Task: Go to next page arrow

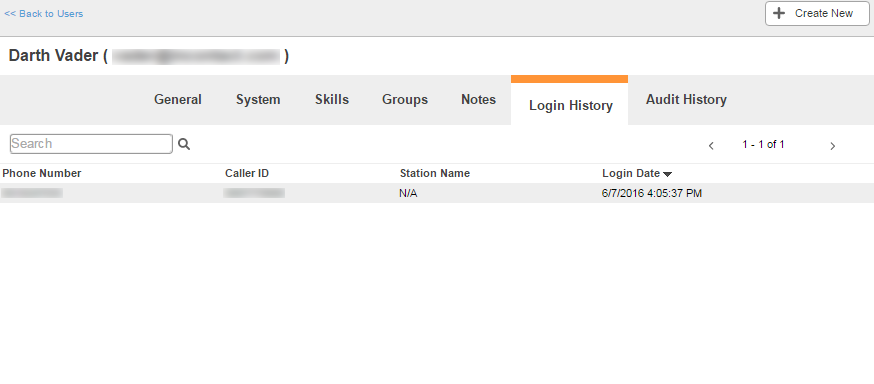Action: point(832,146)
